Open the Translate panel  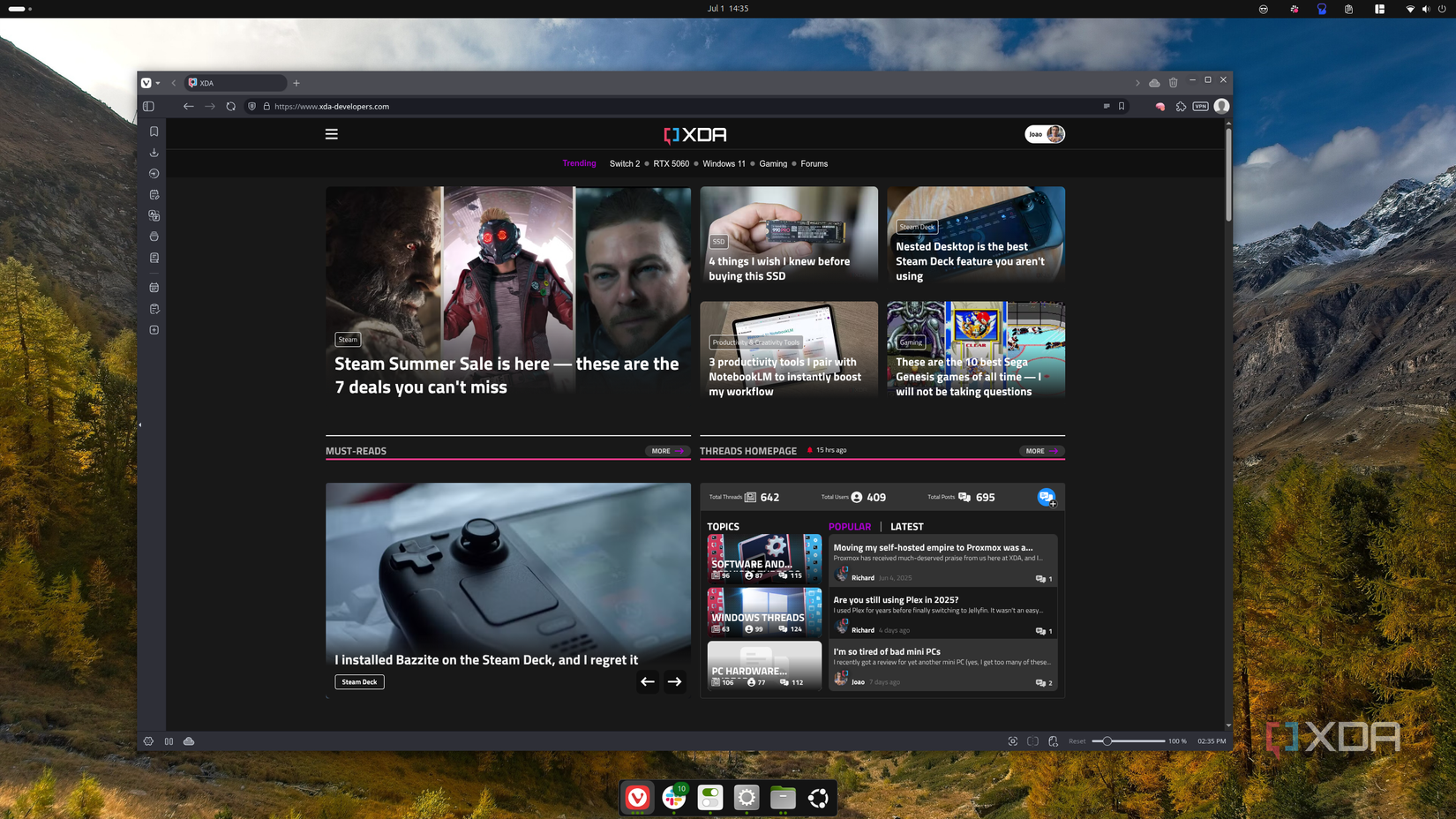(154, 216)
